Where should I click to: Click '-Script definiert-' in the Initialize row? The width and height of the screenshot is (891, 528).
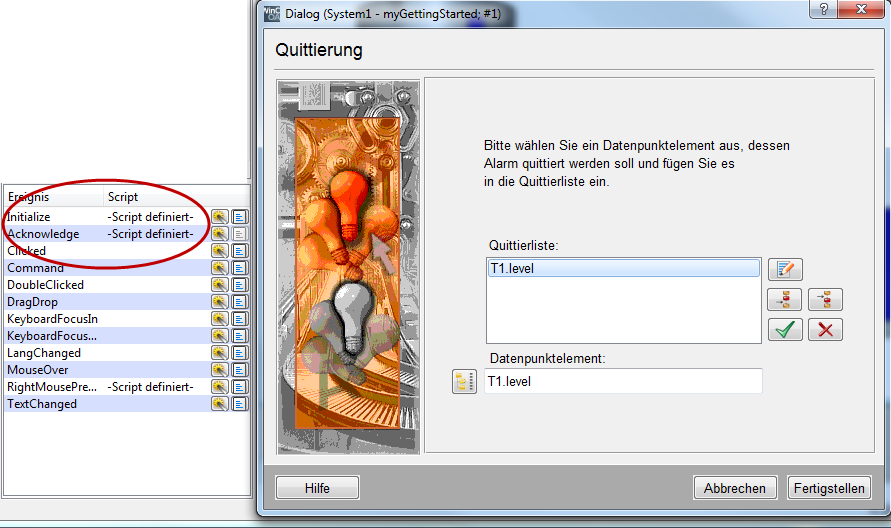point(151,217)
